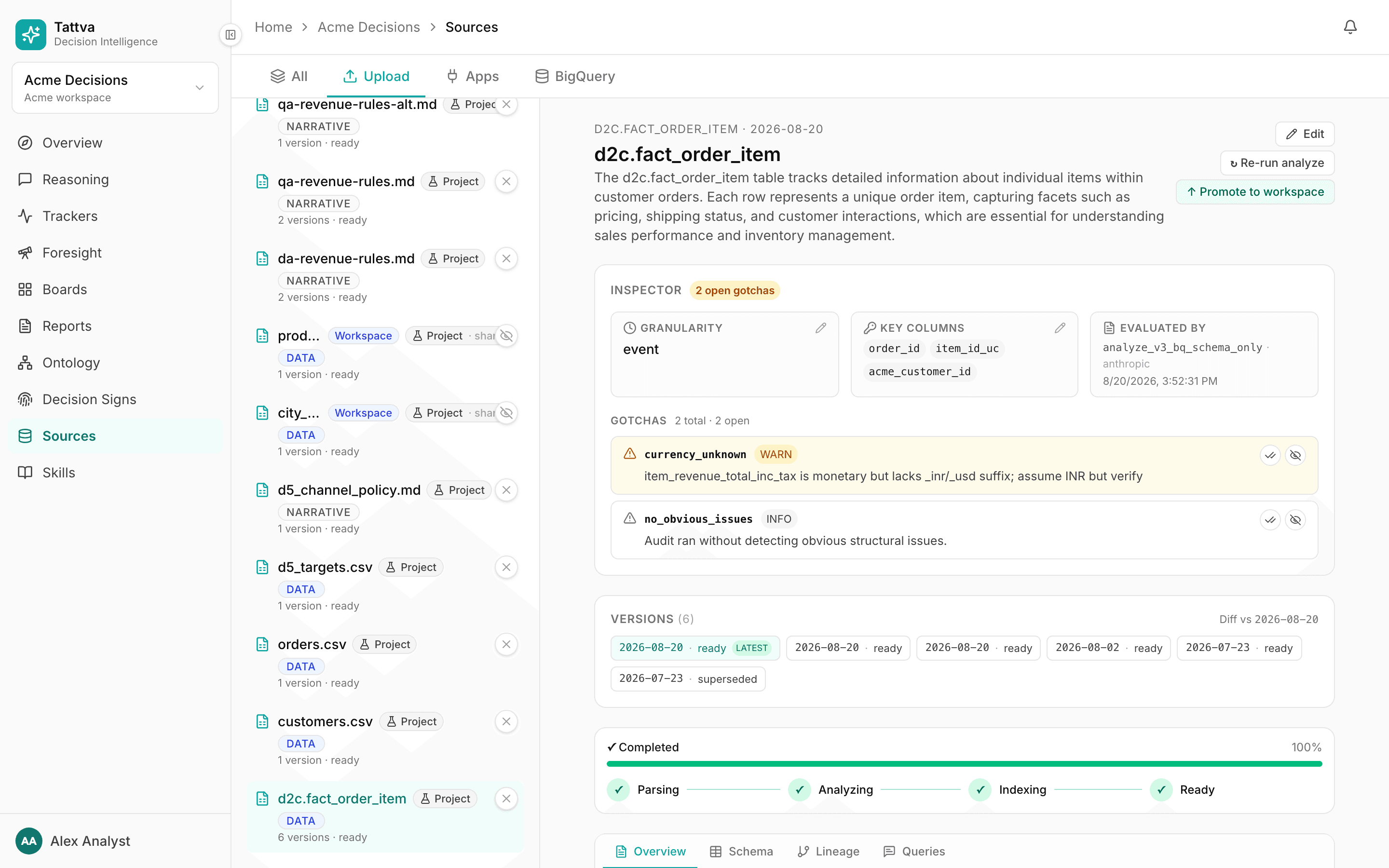Edit the Granularity value with pencil icon
Image resolution: width=1389 pixels, height=868 pixels.
[821, 328]
